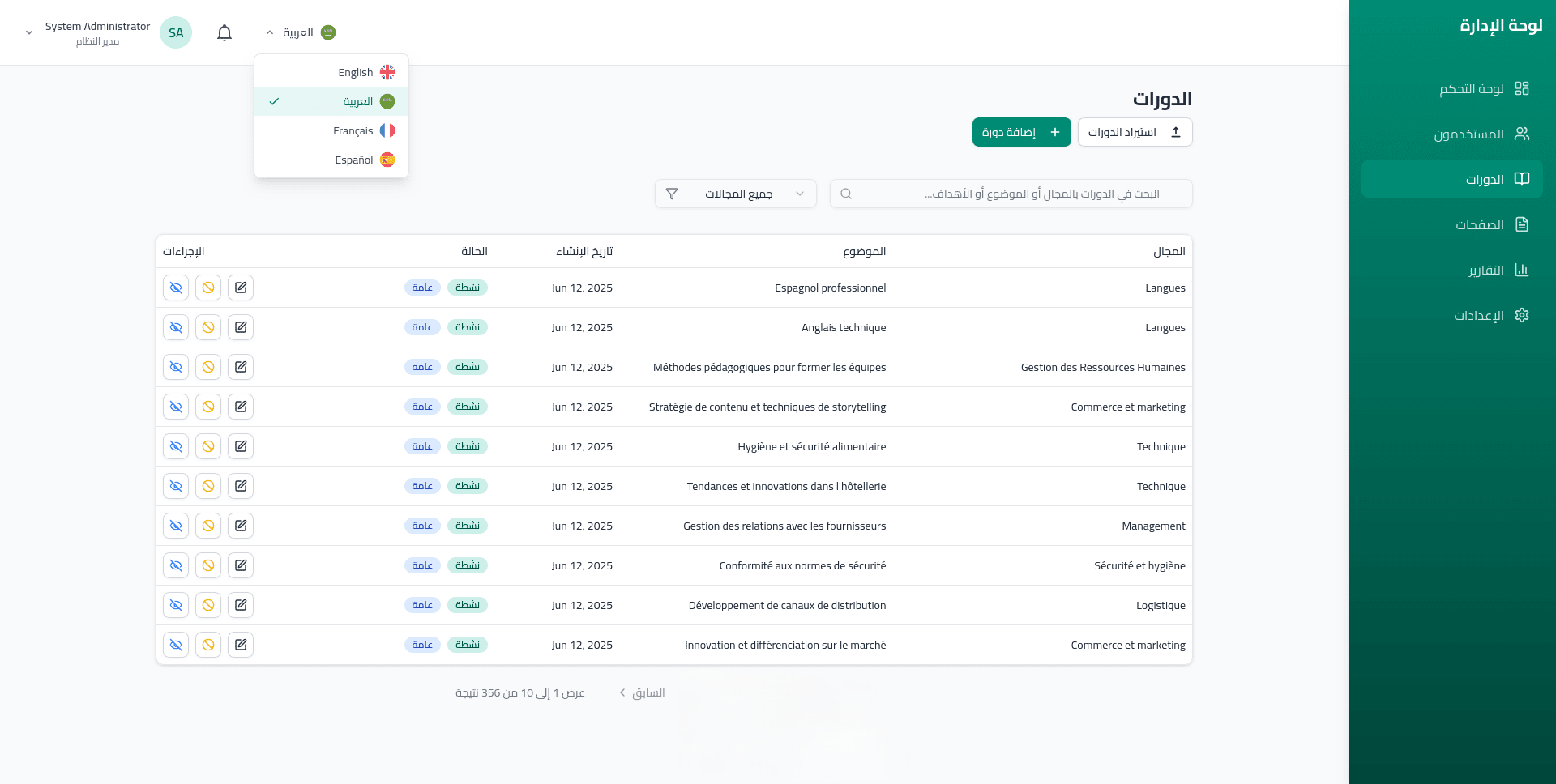Hide the Conformité aux normes de sécurité course
The width and height of the screenshot is (1556, 784).
point(176,565)
